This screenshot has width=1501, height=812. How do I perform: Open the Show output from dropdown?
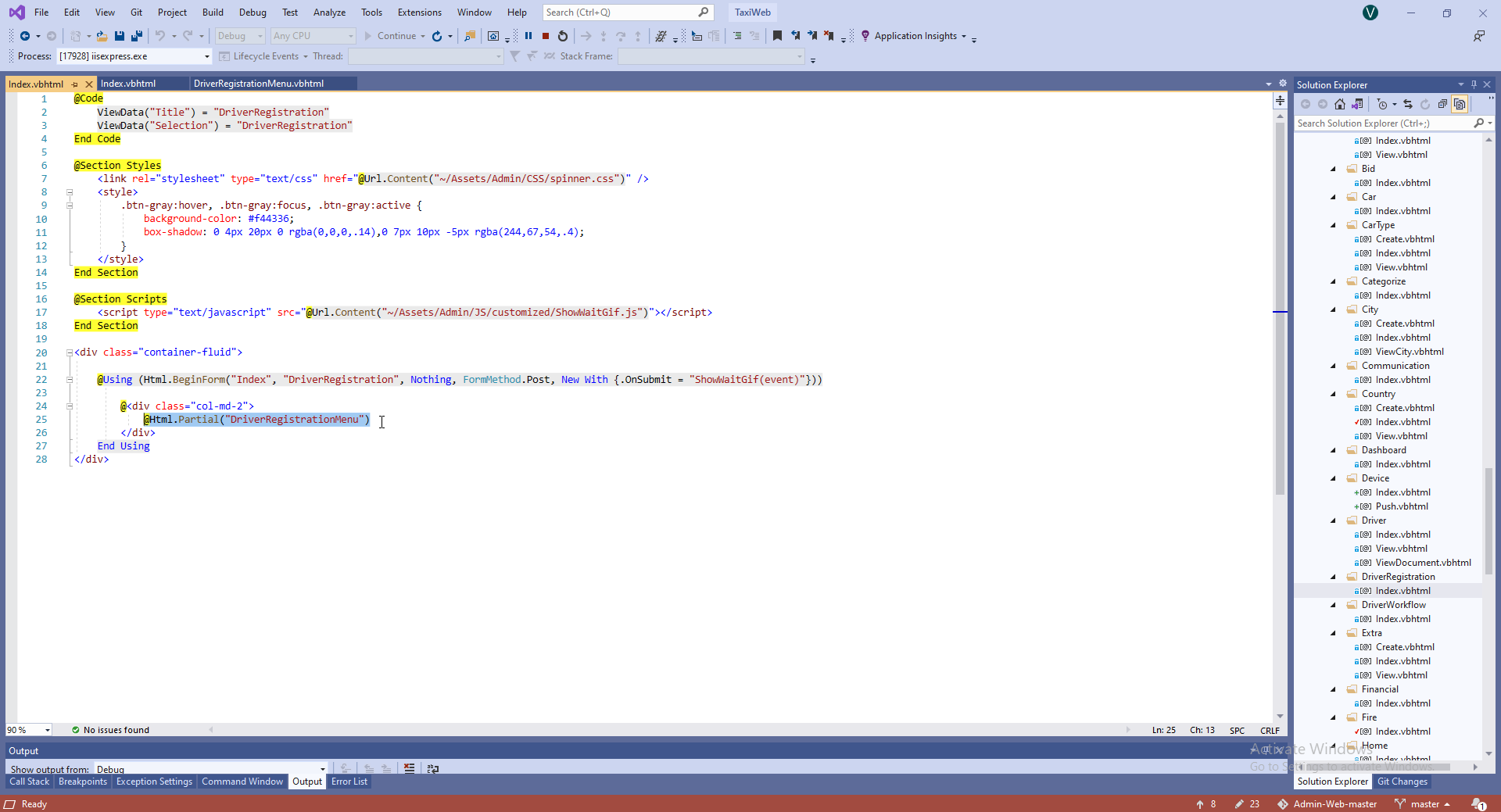pyautogui.click(x=210, y=769)
